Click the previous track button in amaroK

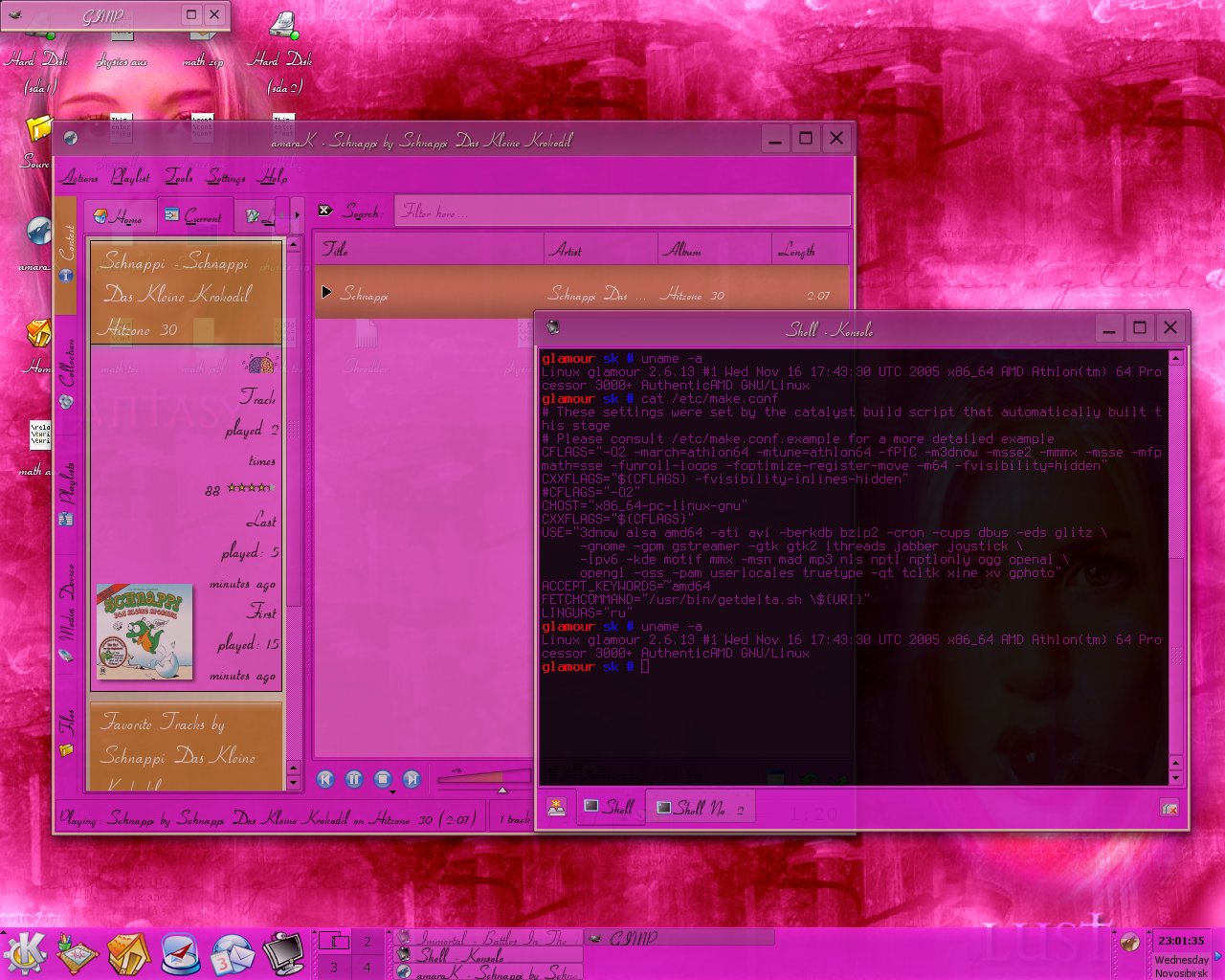pos(325,779)
